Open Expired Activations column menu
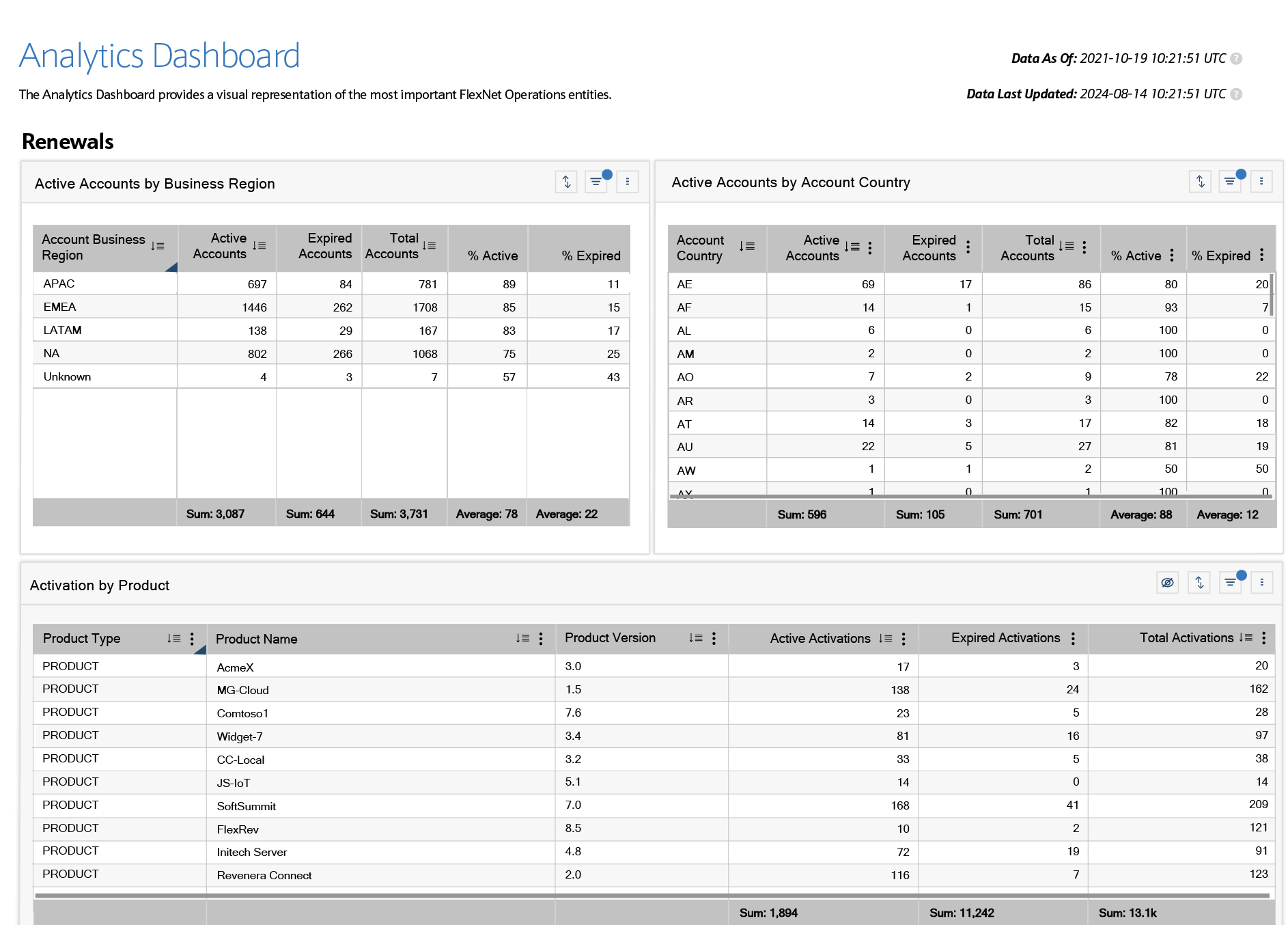Viewport: 1288px width, 925px height. (x=1073, y=638)
